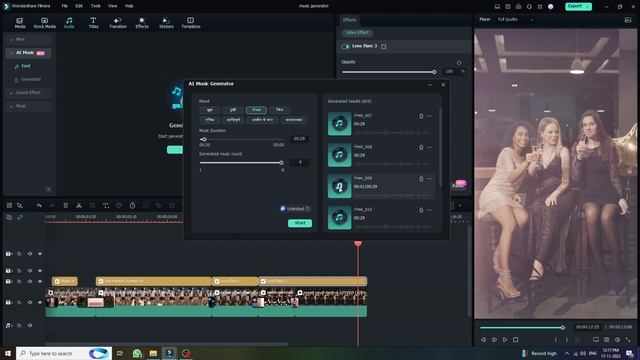
Task: Download the free_010 generated track
Action: tap(421, 210)
